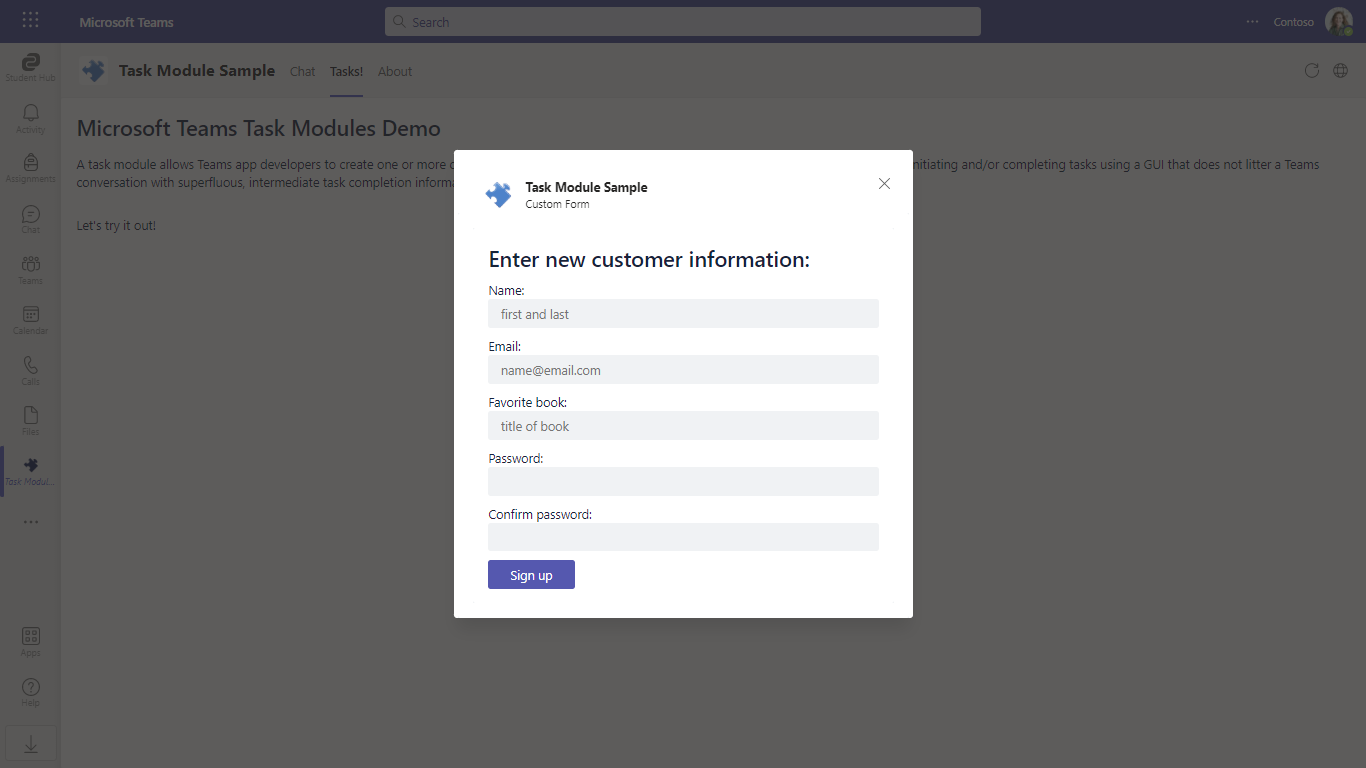Click the globe open-in-website icon
The image size is (1366, 768).
coord(1341,70)
